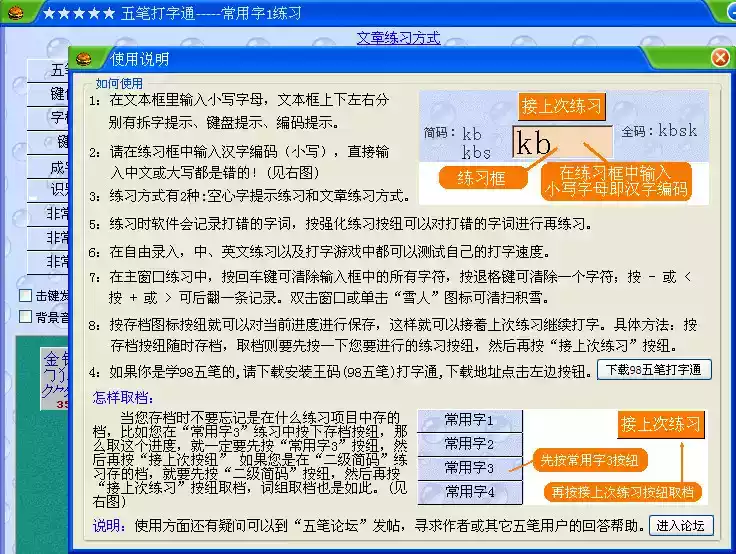Click the 下载98五笔打字通 button
Image resolution: width=736 pixels, height=554 pixels.
(654, 370)
